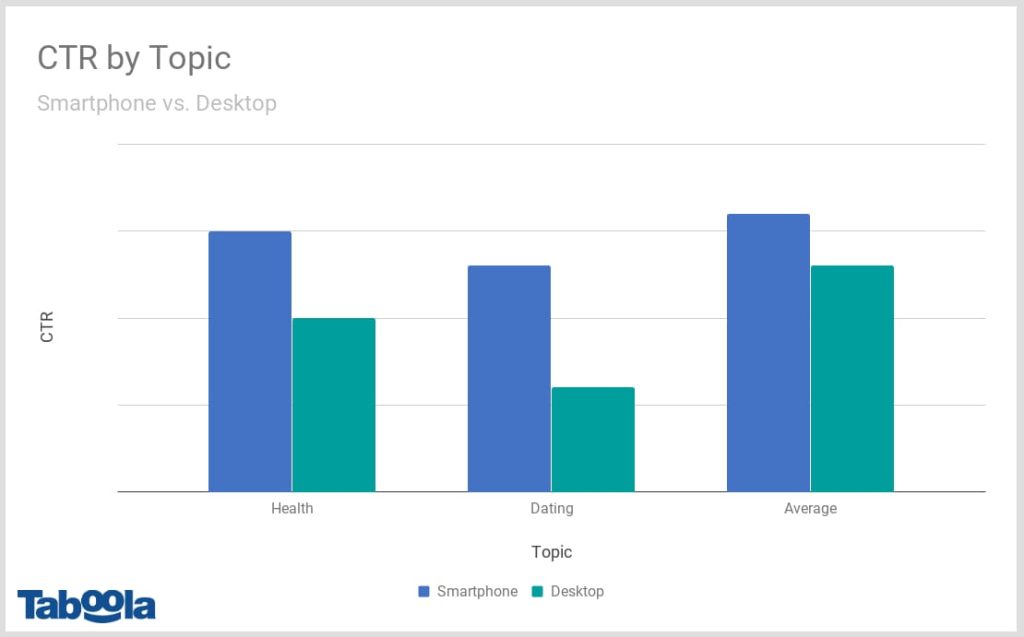Screen dimensions: 1024x637
Task: Click the Average Desktop teal bar
Action: click(x=852, y=378)
